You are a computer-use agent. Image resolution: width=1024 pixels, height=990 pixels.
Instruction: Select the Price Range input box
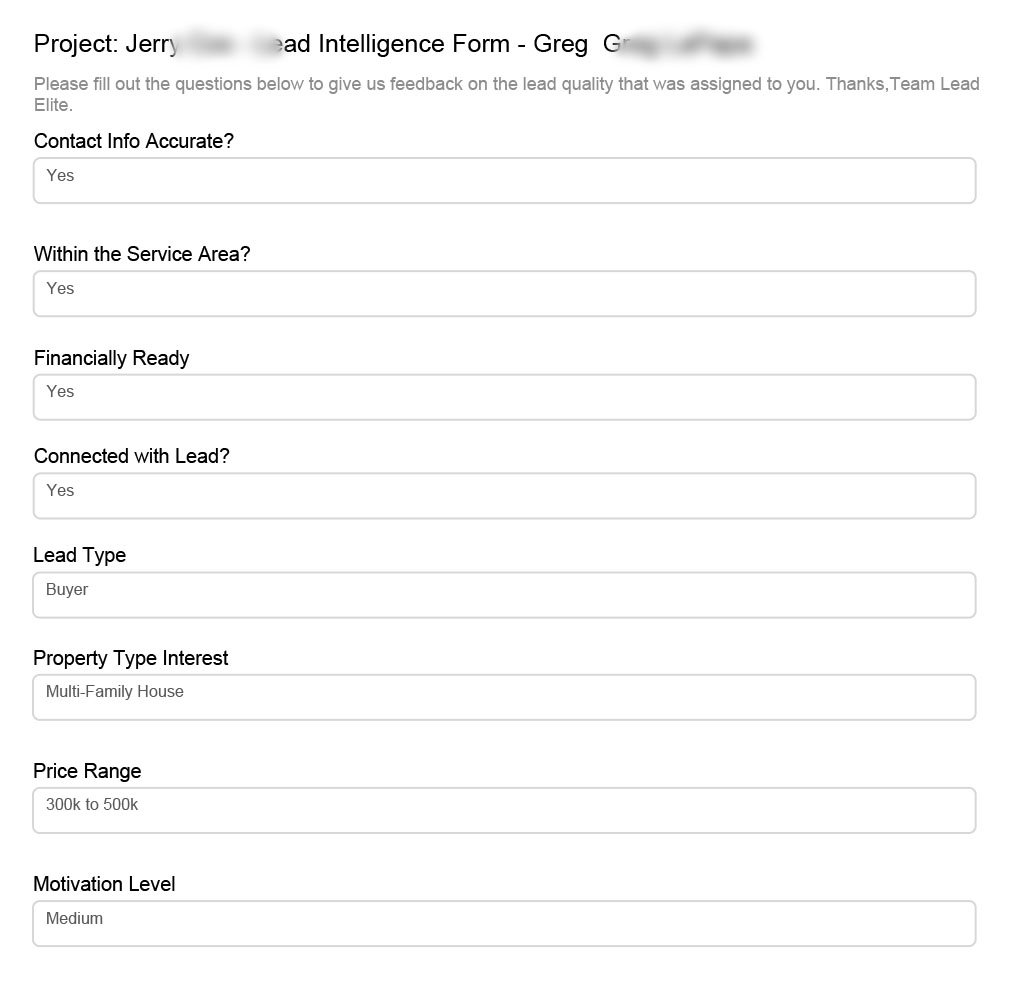(504, 810)
